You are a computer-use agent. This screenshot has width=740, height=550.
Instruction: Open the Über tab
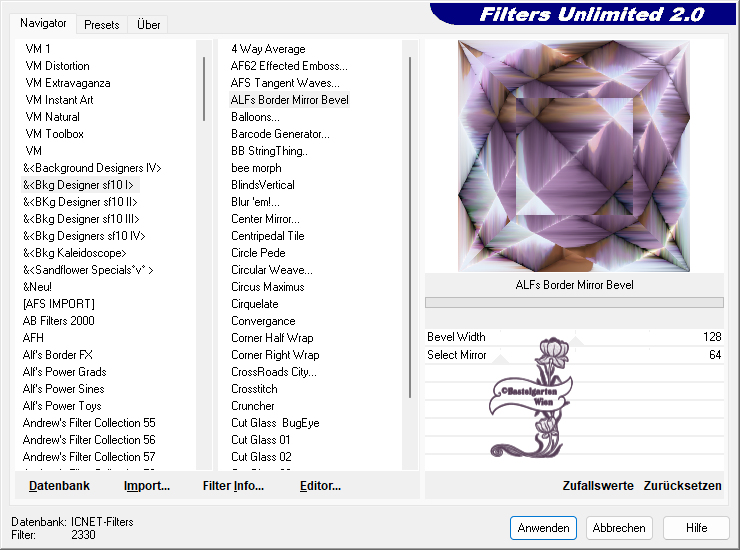pos(148,24)
